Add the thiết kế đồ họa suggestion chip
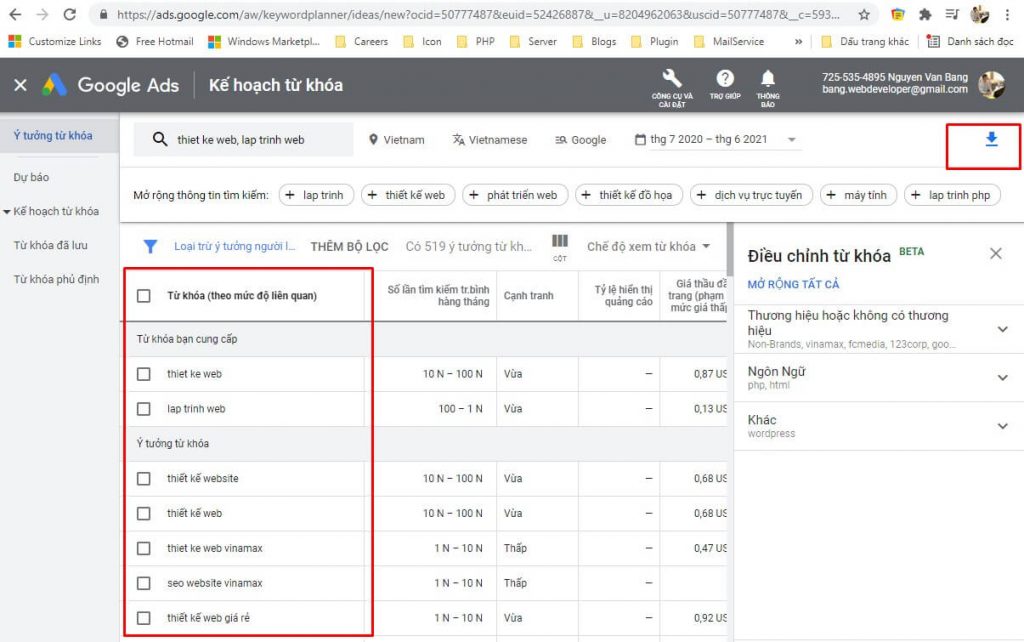The width and height of the screenshot is (1024, 642). (628, 195)
